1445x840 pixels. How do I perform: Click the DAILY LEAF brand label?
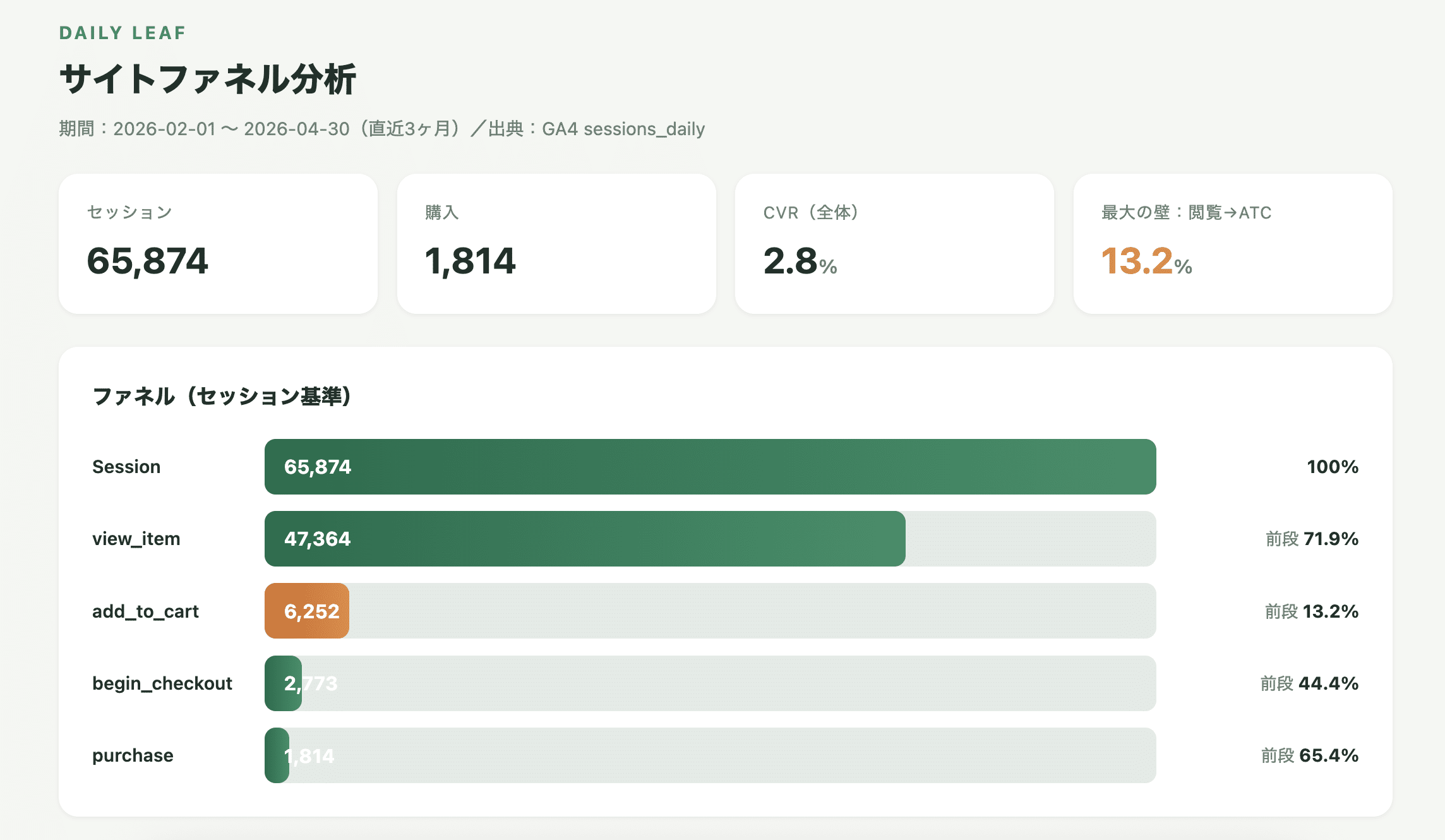pos(123,33)
